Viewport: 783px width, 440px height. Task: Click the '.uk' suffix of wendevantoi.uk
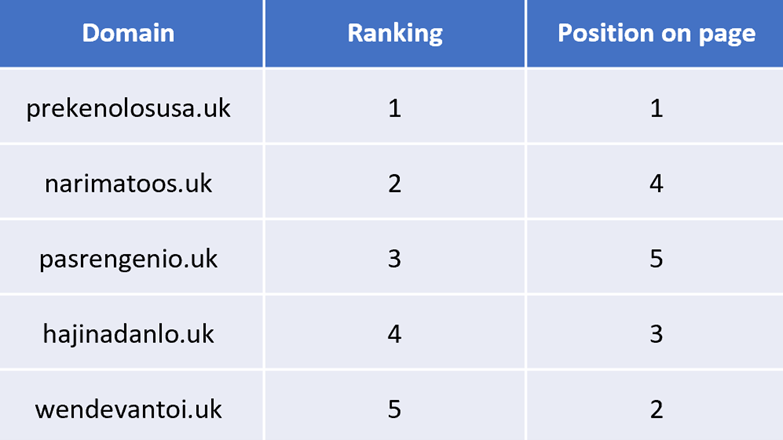205,409
